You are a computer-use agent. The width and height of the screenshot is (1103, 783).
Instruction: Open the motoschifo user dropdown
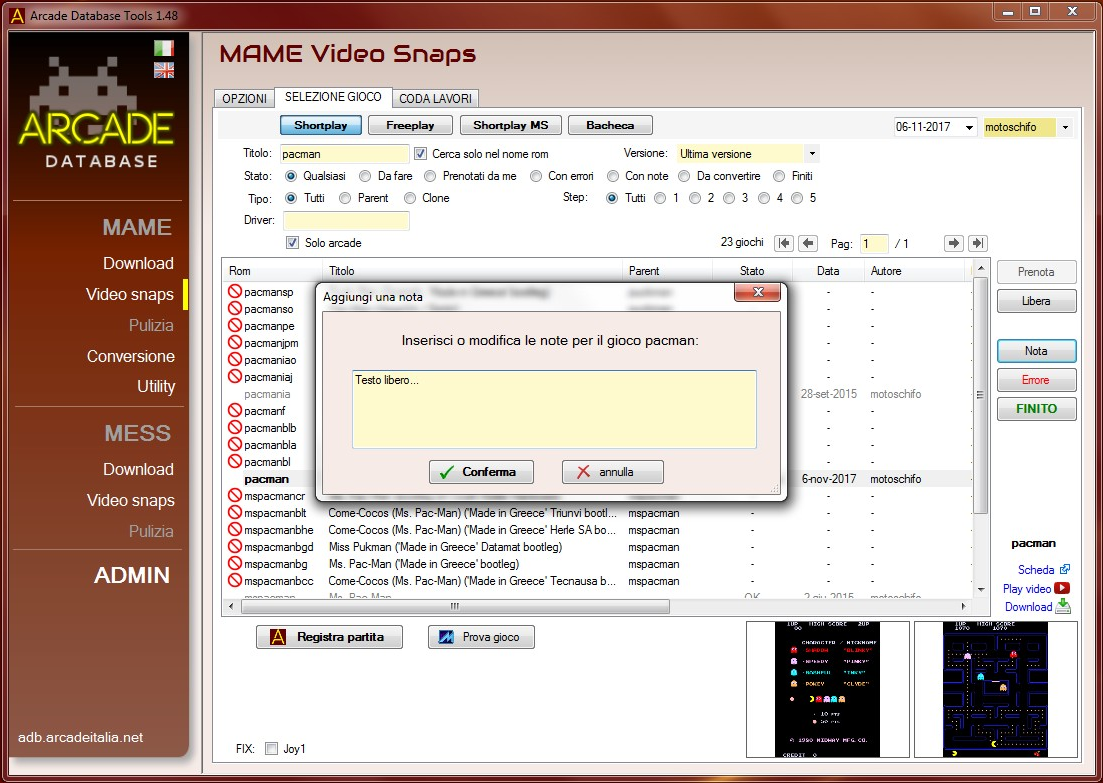click(1065, 127)
